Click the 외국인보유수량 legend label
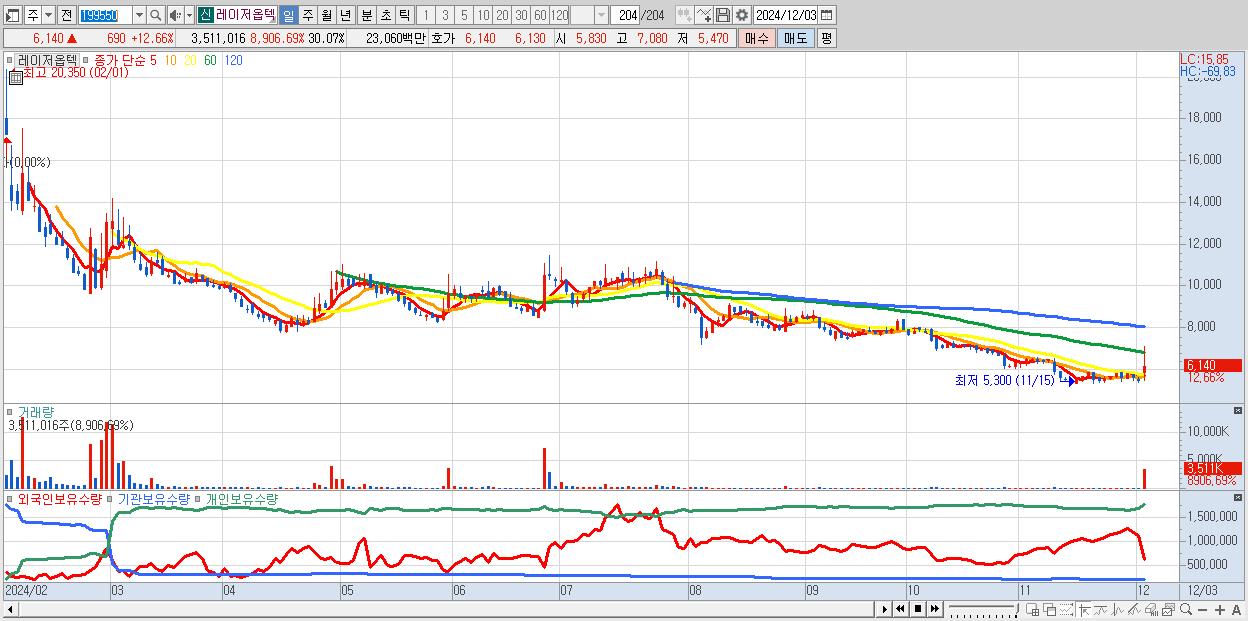 [x=59, y=498]
